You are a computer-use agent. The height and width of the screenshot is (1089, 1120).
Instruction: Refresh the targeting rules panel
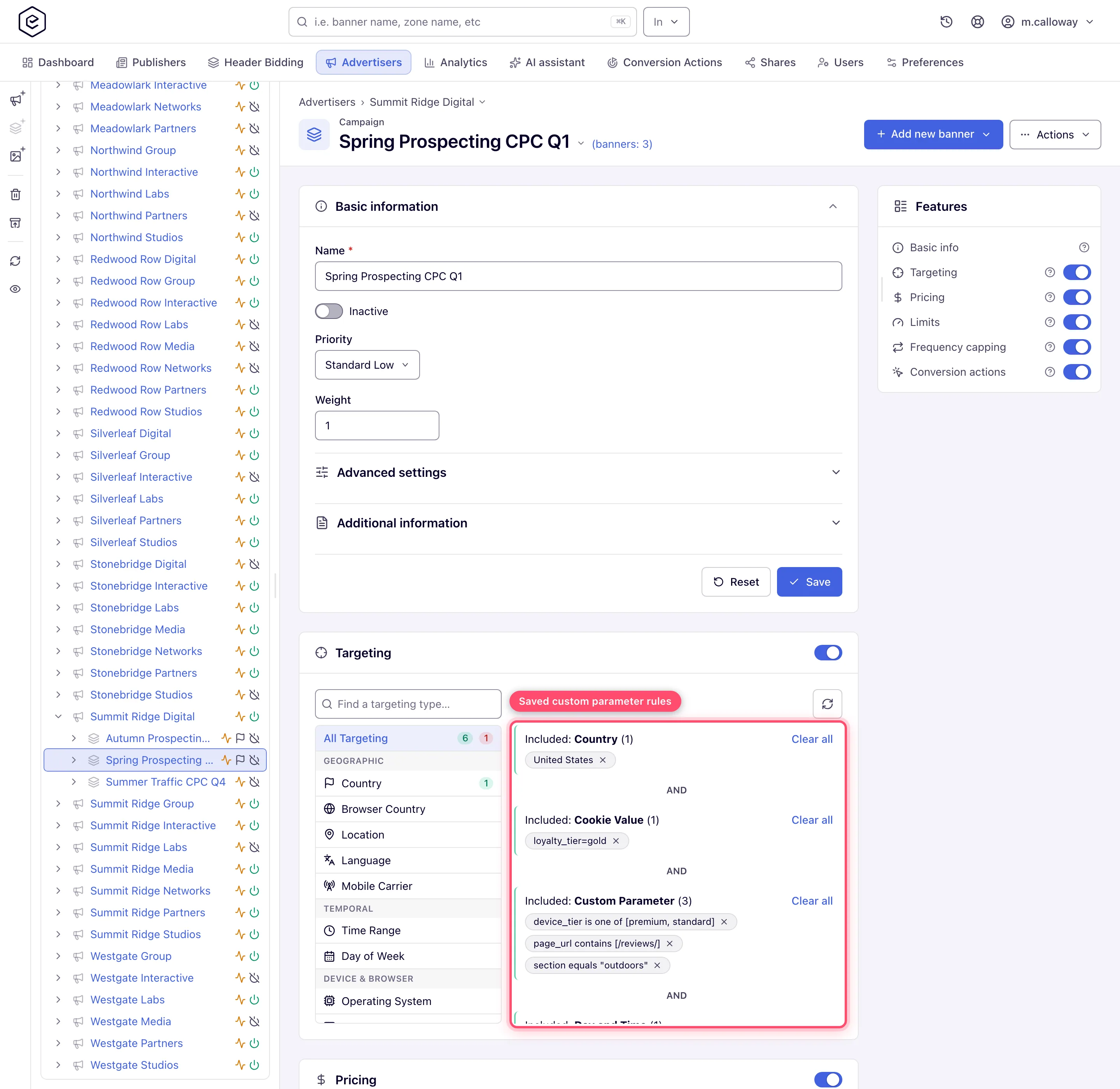point(827,704)
